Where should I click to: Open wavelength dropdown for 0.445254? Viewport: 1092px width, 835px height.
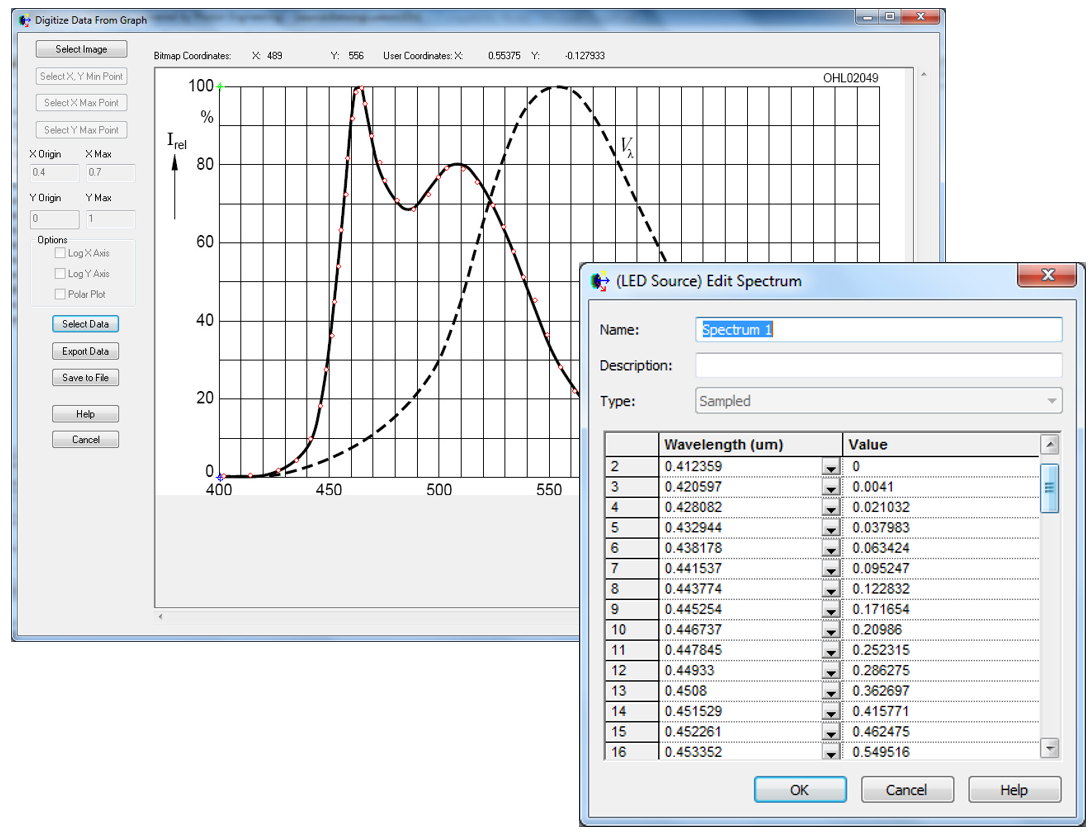click(x=830, y=610)
